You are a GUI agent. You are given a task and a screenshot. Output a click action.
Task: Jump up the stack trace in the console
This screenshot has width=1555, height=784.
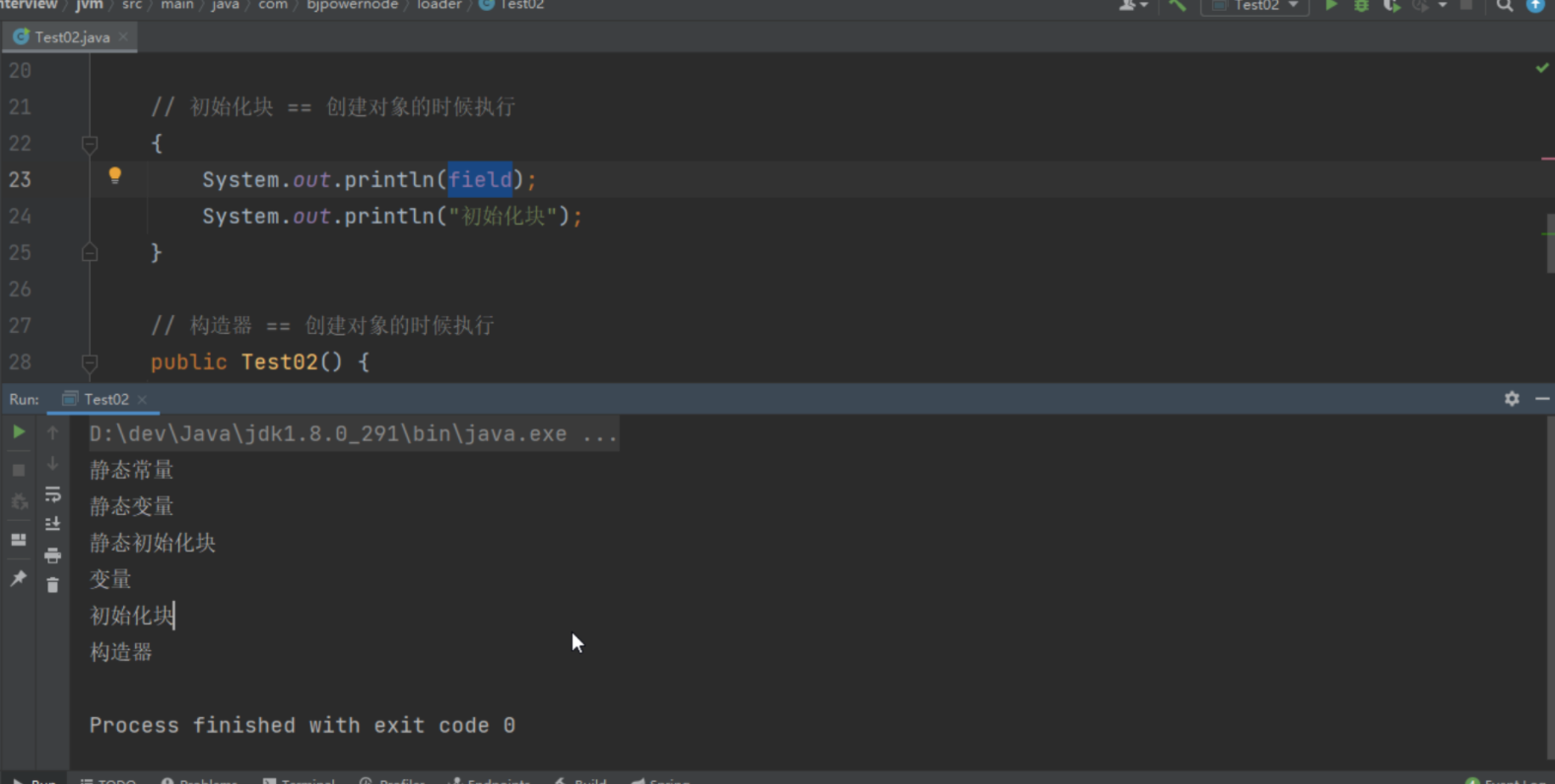pos(53,432)
